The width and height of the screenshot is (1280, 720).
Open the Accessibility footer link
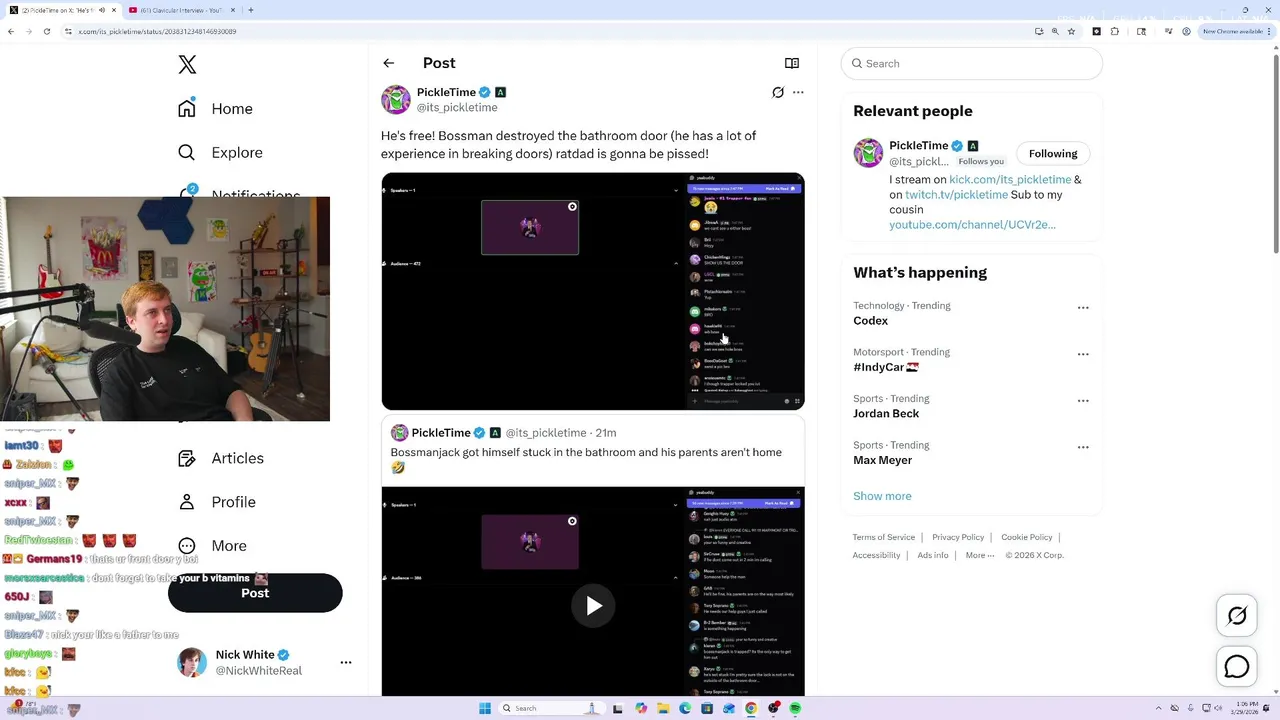point(877,555)
